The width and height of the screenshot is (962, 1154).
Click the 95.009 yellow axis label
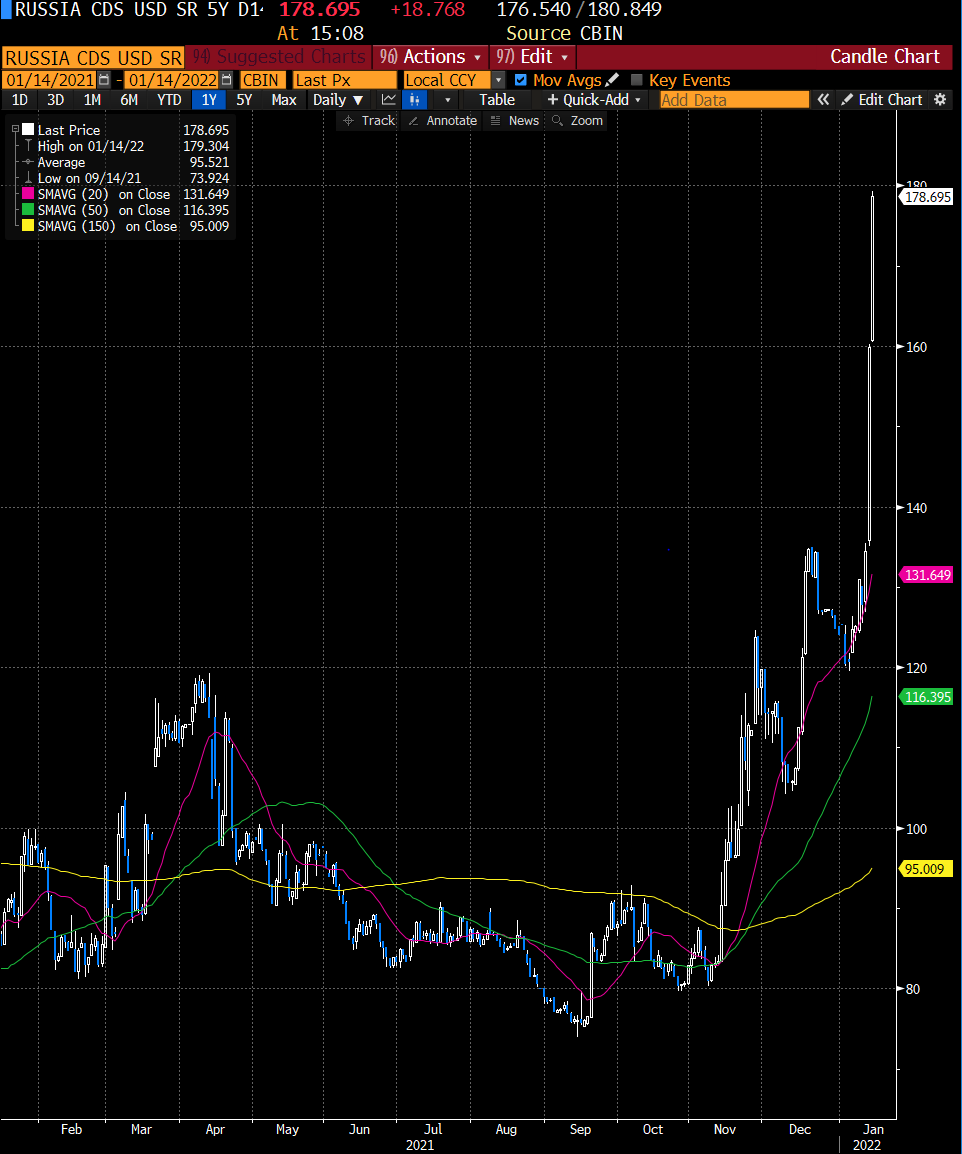(x=925, y=869)
